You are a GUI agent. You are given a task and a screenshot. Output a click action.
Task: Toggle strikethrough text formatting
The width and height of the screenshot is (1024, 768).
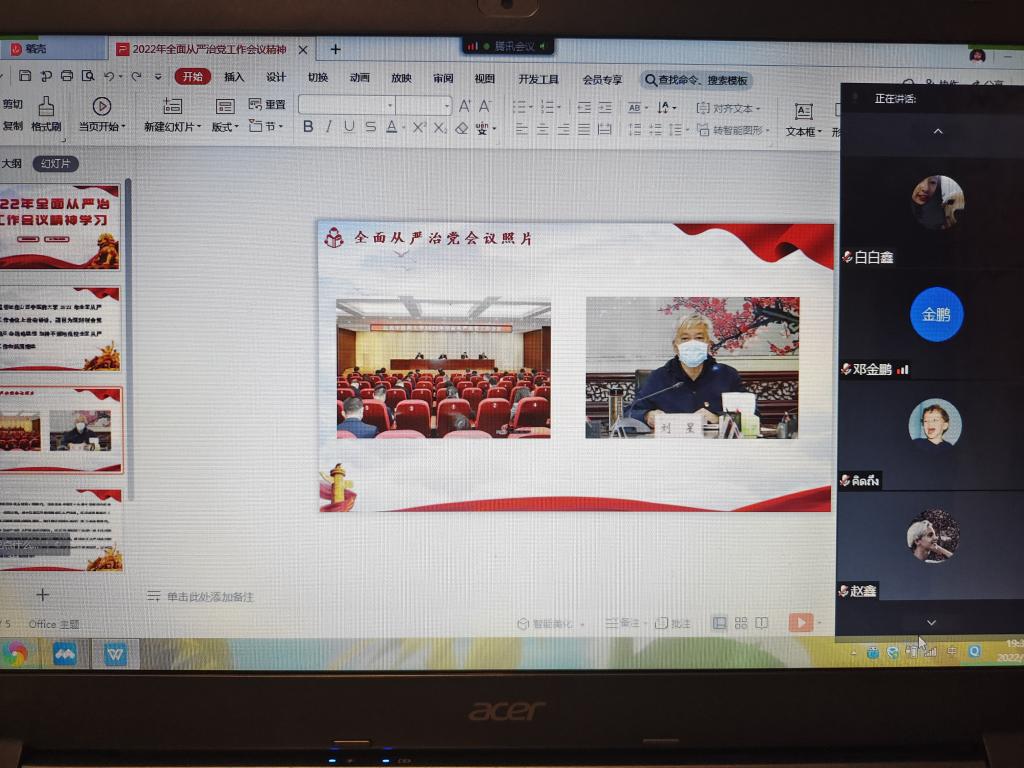pyautogui.click(x=370, y=127)
